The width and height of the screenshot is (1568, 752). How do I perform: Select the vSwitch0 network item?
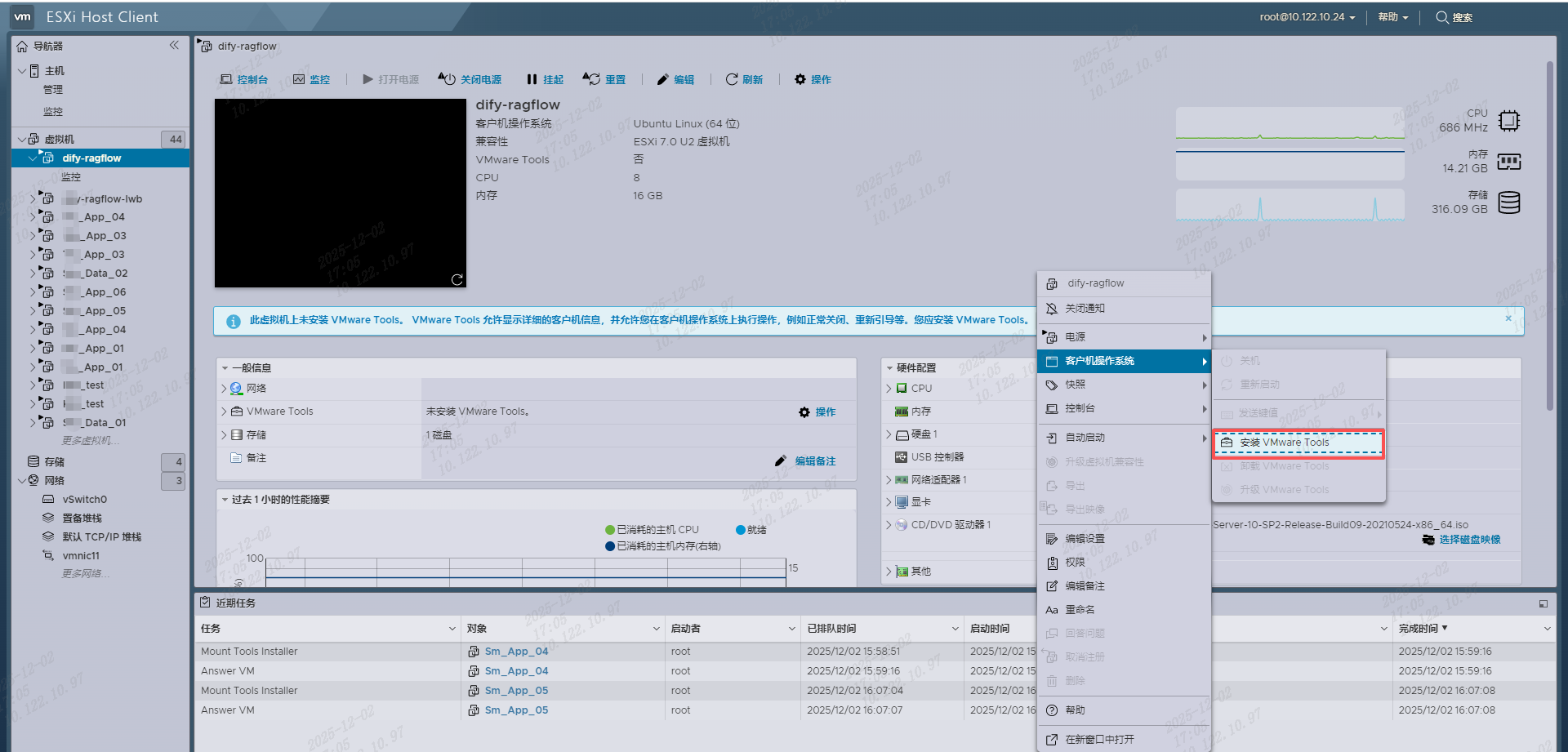[x=85, y=500]
